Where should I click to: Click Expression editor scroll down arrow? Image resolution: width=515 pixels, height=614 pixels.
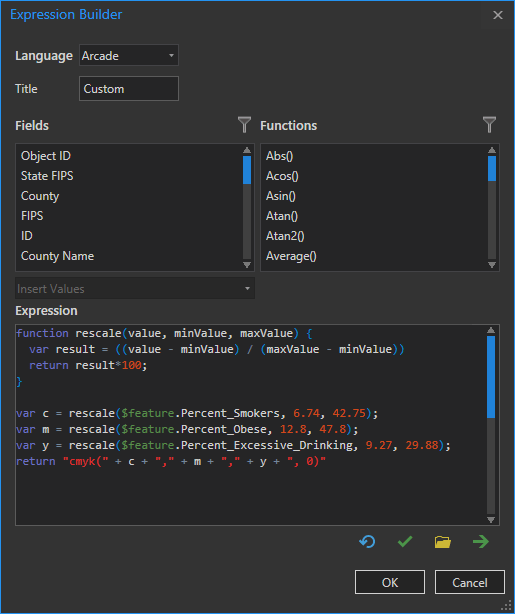[x=491, y=520]
